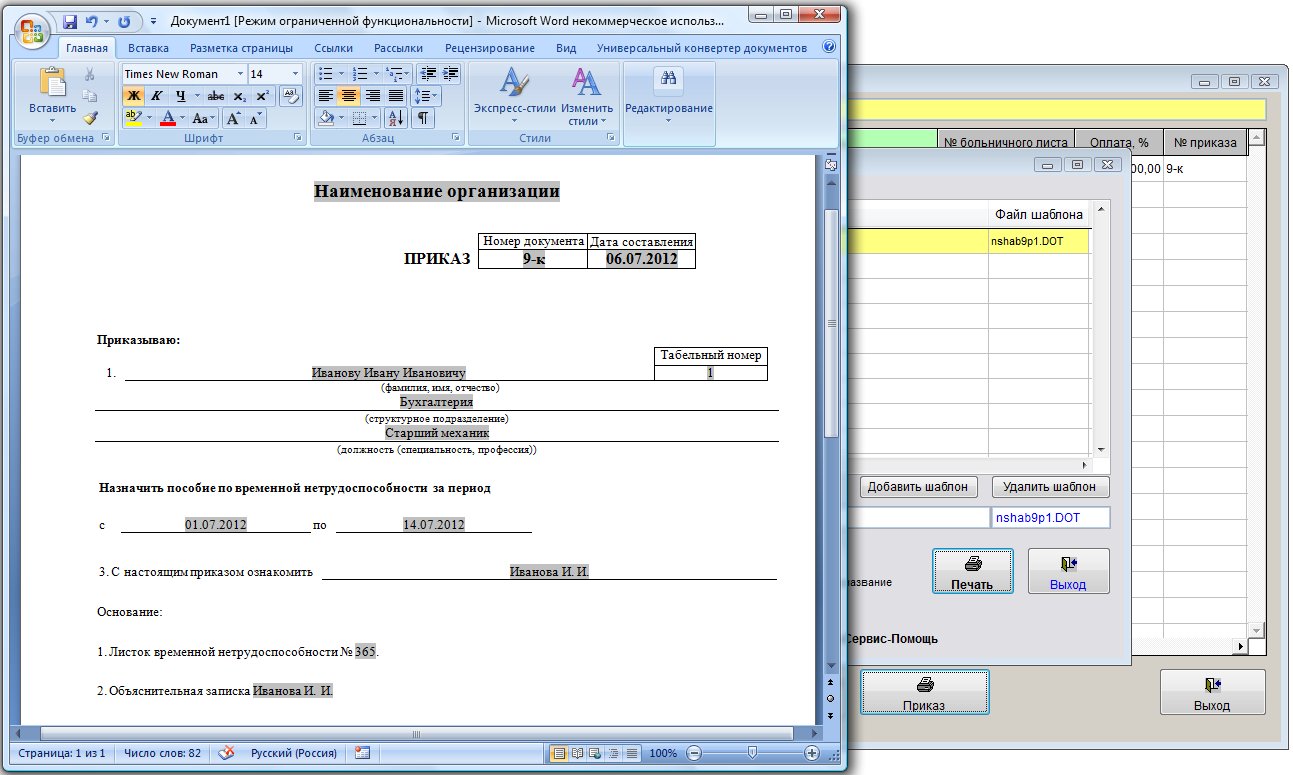The width and height of the screenshot is (1293, 775).
Task: Apply a numbered list
Action: click(359, 74)
